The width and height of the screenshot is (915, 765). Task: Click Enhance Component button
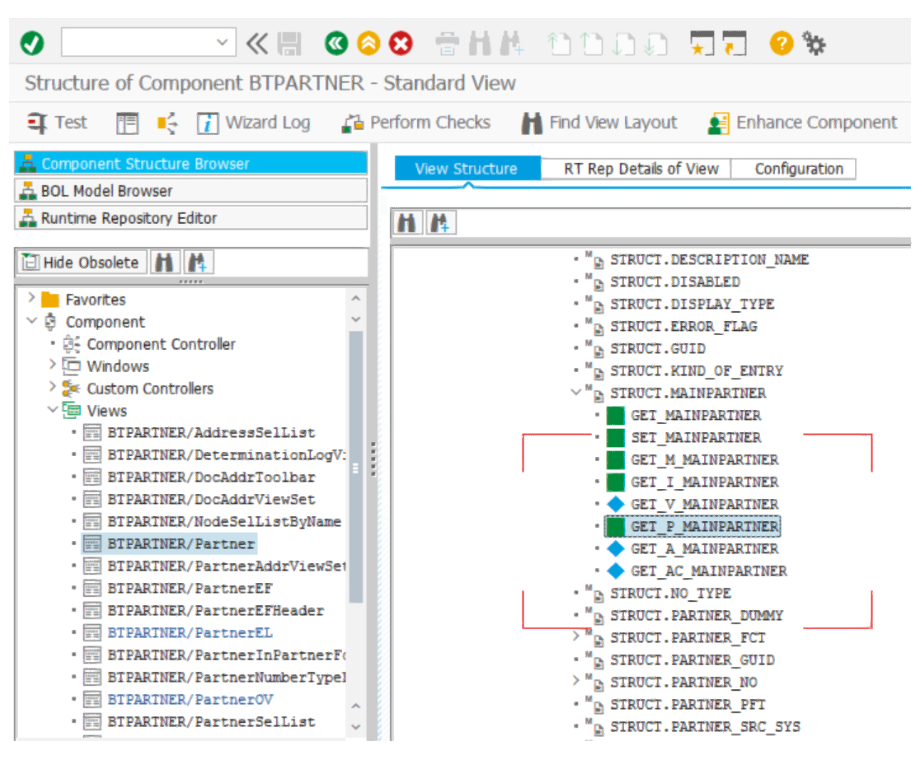tap(802, 123)
